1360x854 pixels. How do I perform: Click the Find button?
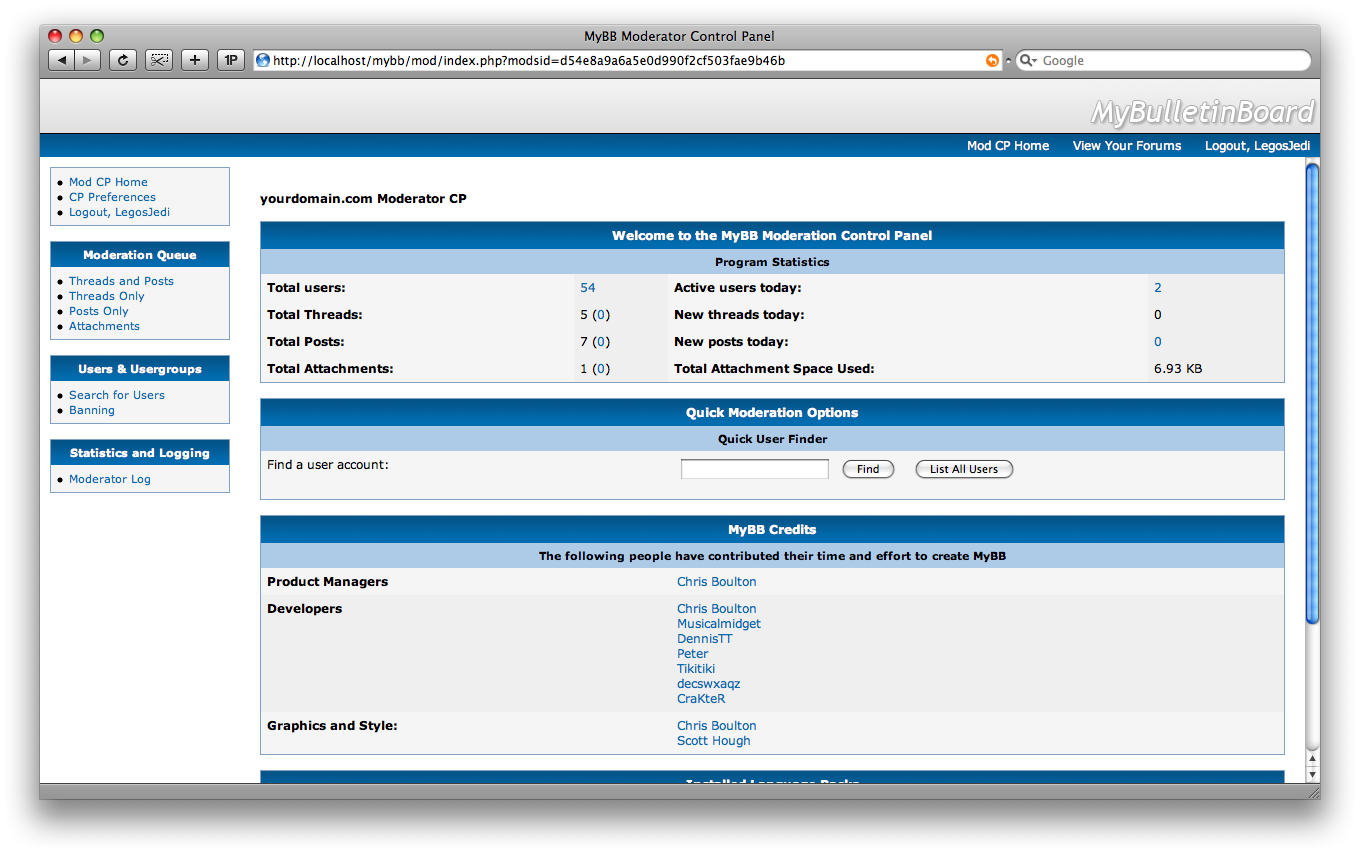868,469
